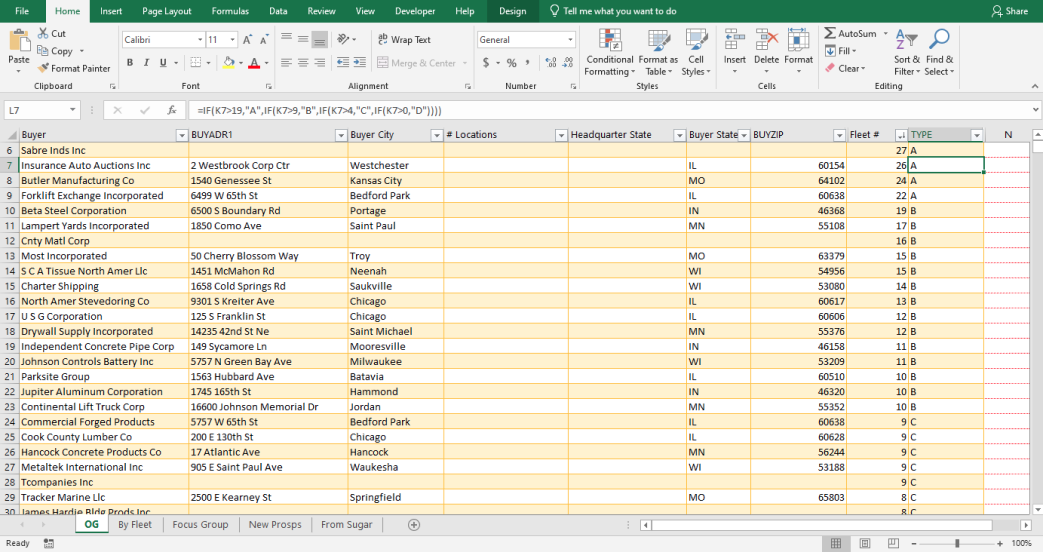Apply the yellow Fill Color bucket
Image resolution: width=1043 pixels, height=552 pixels.
(x=229, y=63)
